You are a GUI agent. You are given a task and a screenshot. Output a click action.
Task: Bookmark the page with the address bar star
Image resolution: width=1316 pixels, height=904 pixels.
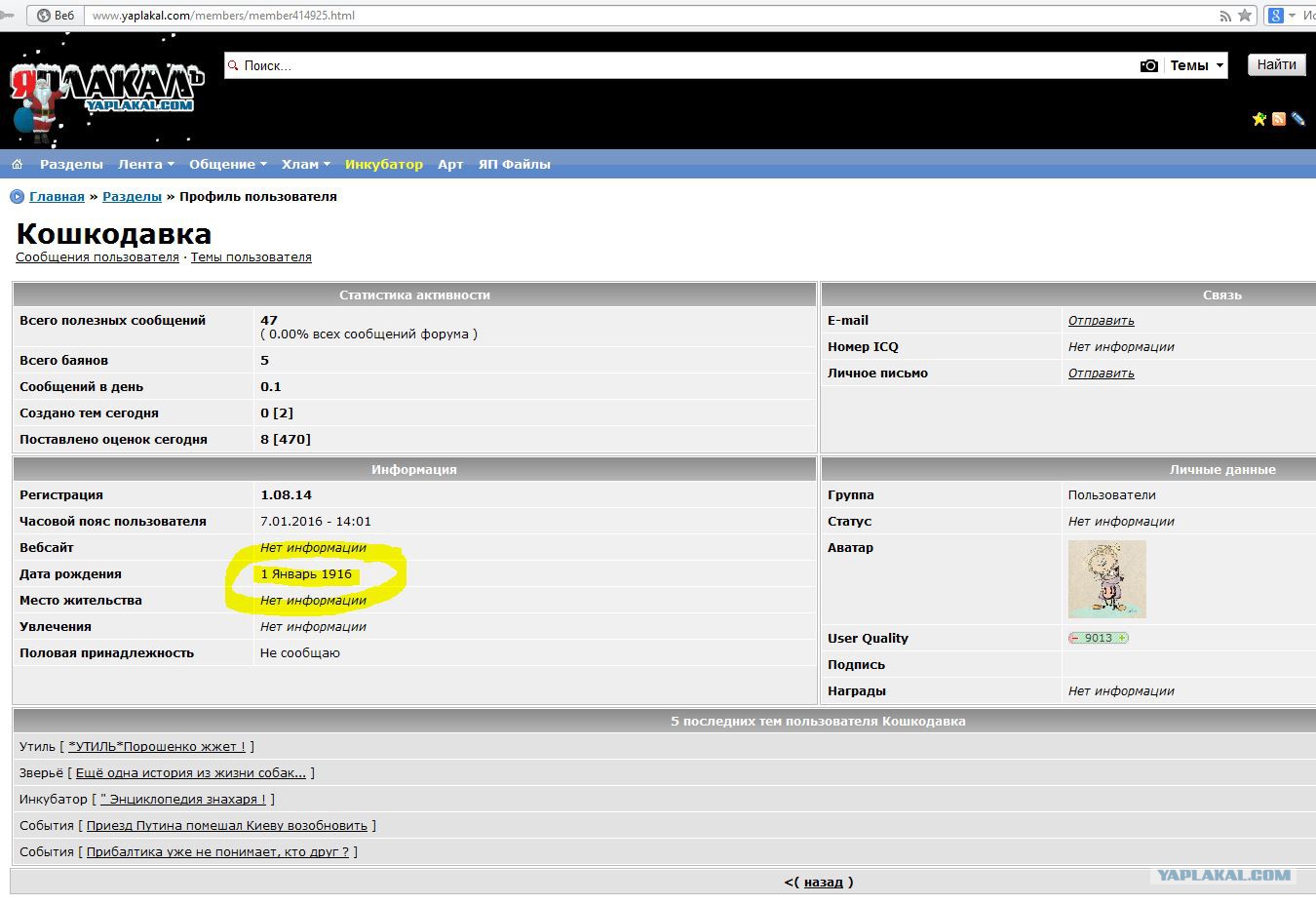(1245, 16)
